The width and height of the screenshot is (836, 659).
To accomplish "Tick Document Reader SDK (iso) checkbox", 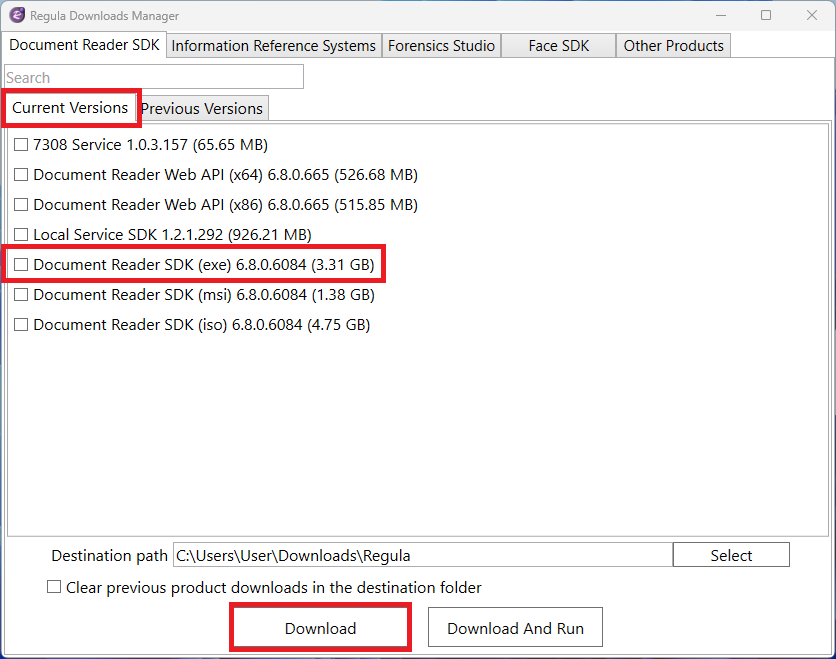I will [21, 324].
